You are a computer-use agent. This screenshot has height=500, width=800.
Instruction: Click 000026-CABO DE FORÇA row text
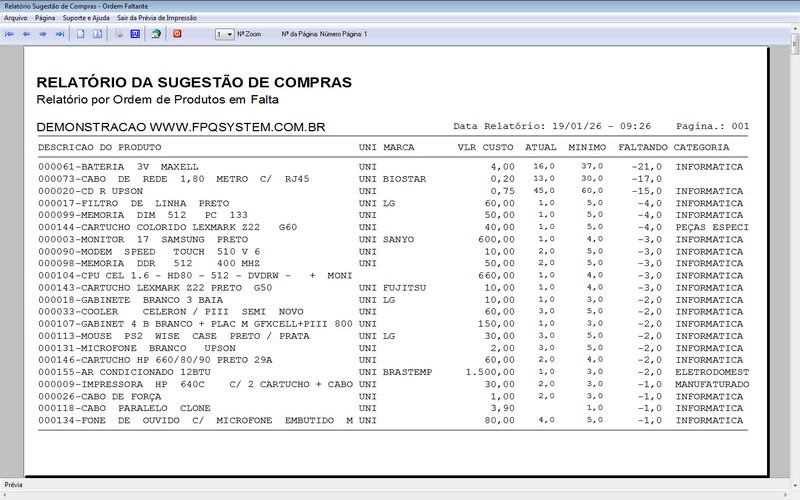[99, 396]
